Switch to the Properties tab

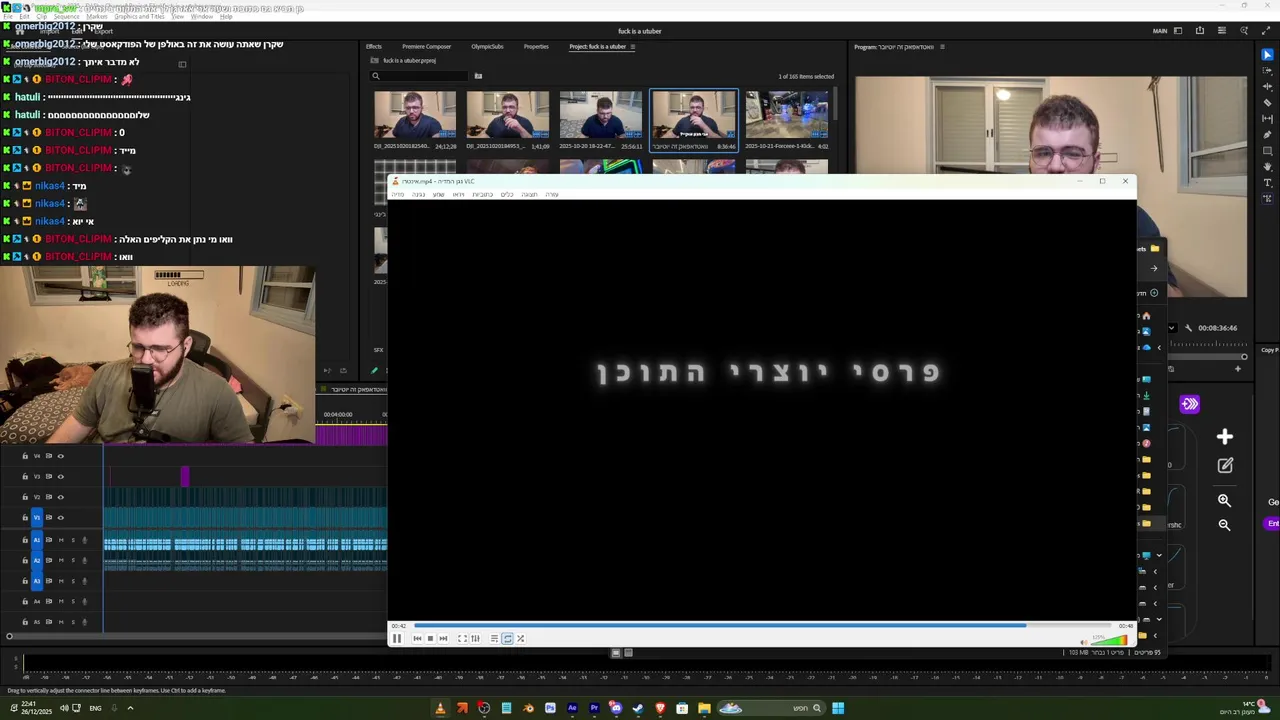click(x=536, y=46)
